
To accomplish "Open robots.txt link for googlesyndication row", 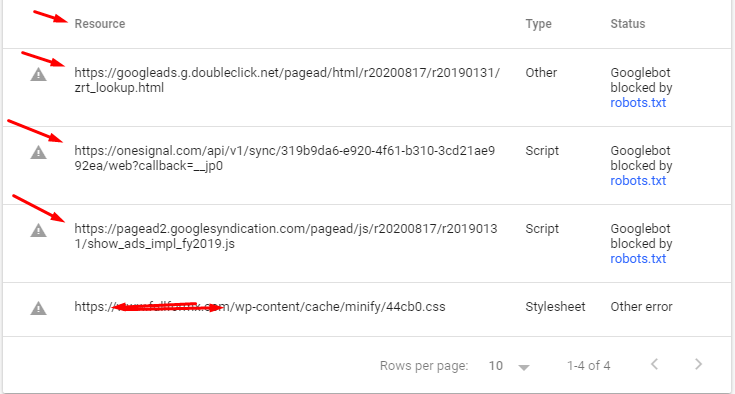I will click(638, 259).
